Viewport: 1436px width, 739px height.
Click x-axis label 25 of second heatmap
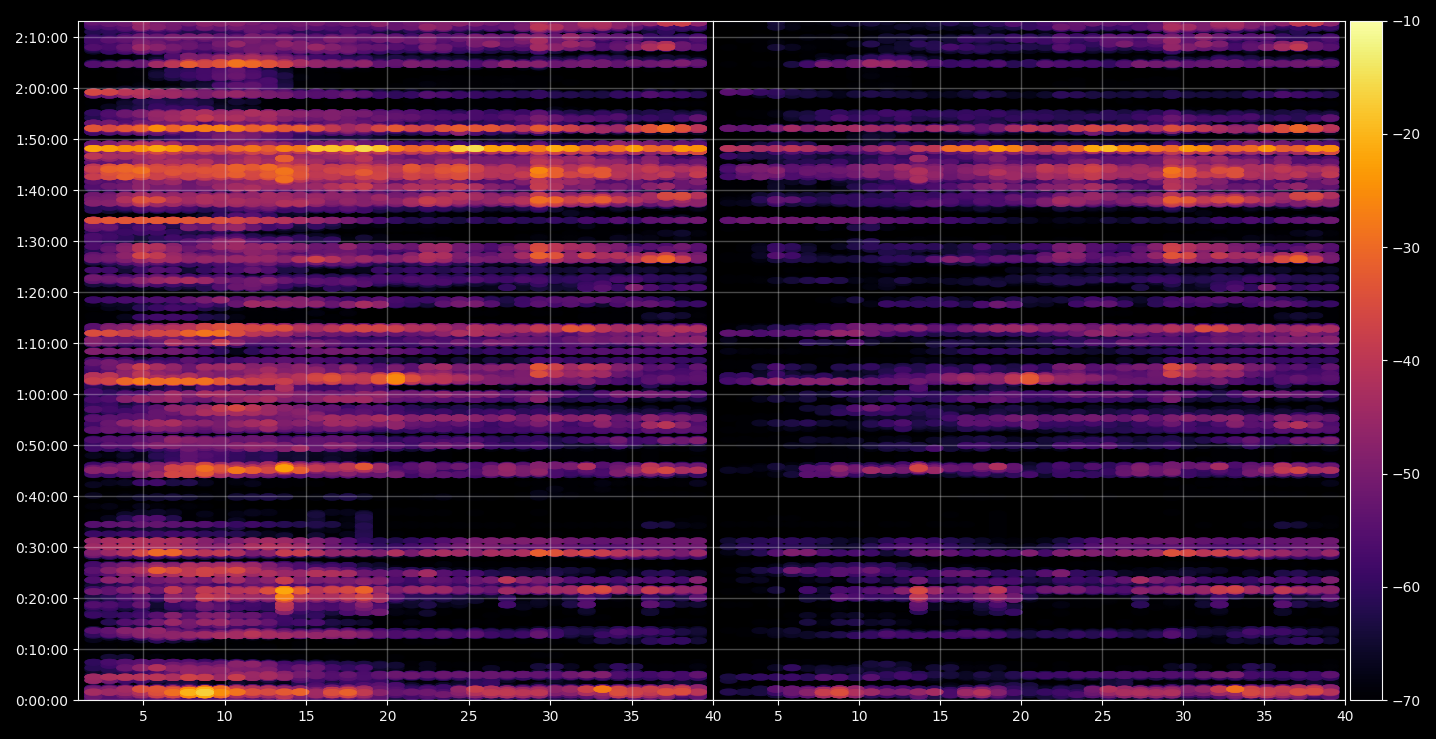[1102, 716]
